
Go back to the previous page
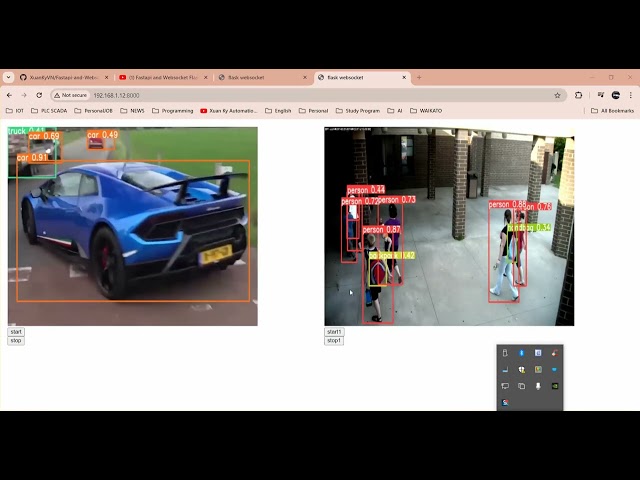[9, 95]
